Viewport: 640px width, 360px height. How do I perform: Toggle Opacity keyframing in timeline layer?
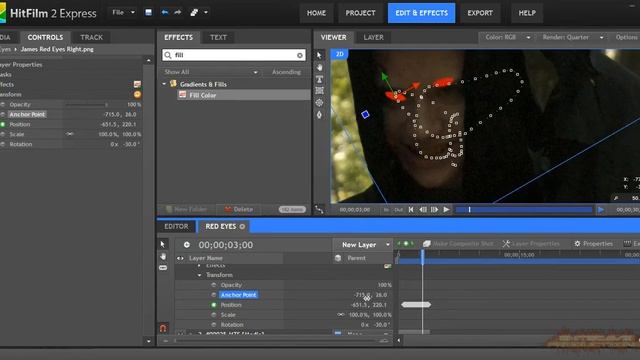[213, 285]
